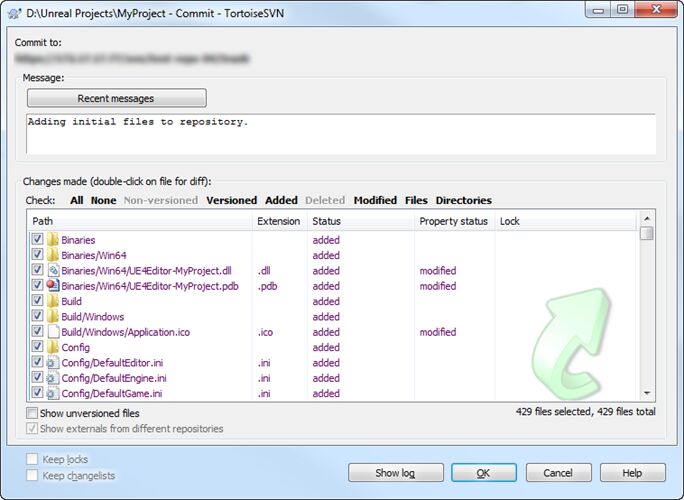Screen dimensions: 684x500
Task: Click the UE4Editor-MyProject.pdb file icon
Action: (53, 285)
